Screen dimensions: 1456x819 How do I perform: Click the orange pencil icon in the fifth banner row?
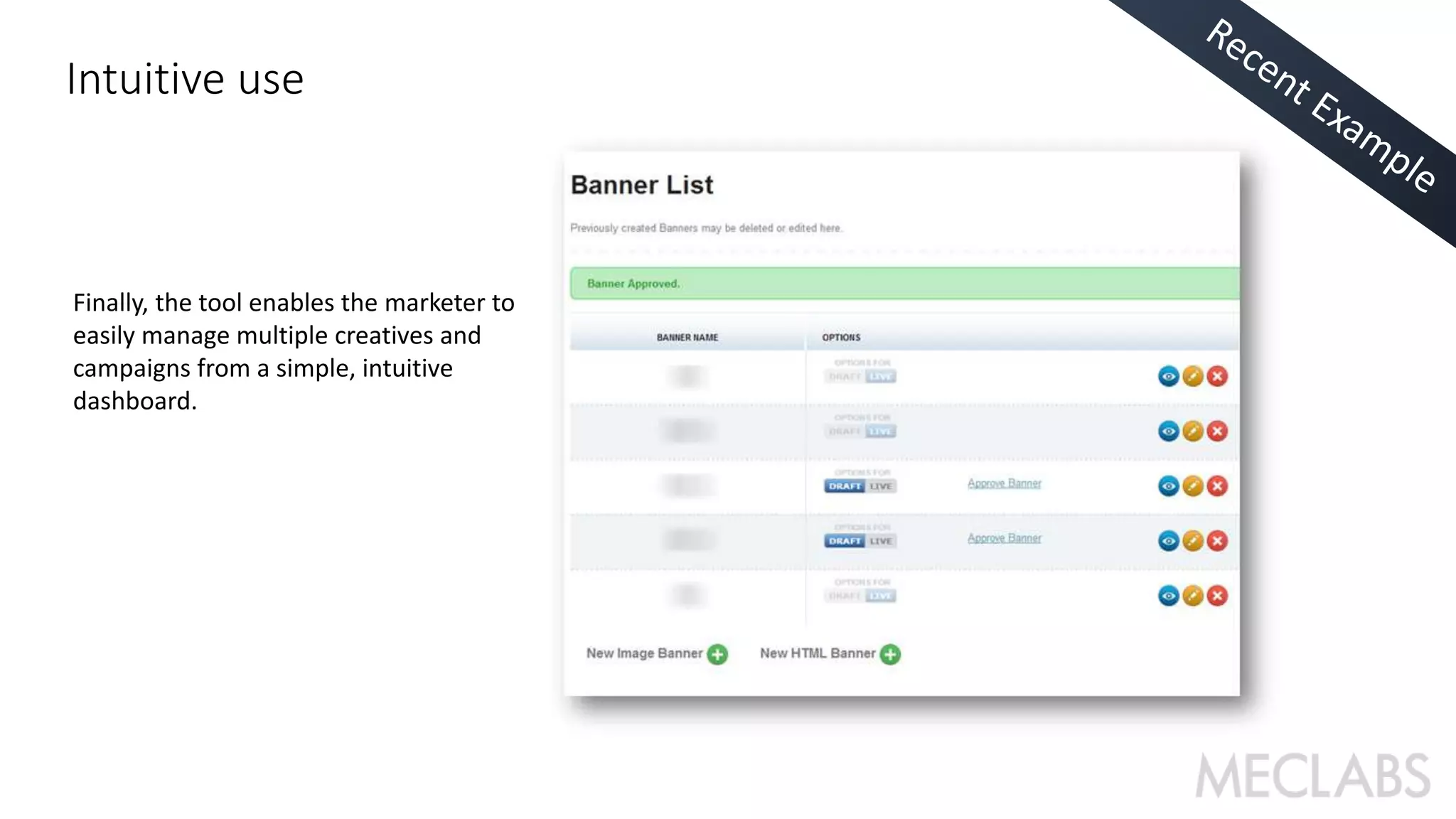[1193, 596]
